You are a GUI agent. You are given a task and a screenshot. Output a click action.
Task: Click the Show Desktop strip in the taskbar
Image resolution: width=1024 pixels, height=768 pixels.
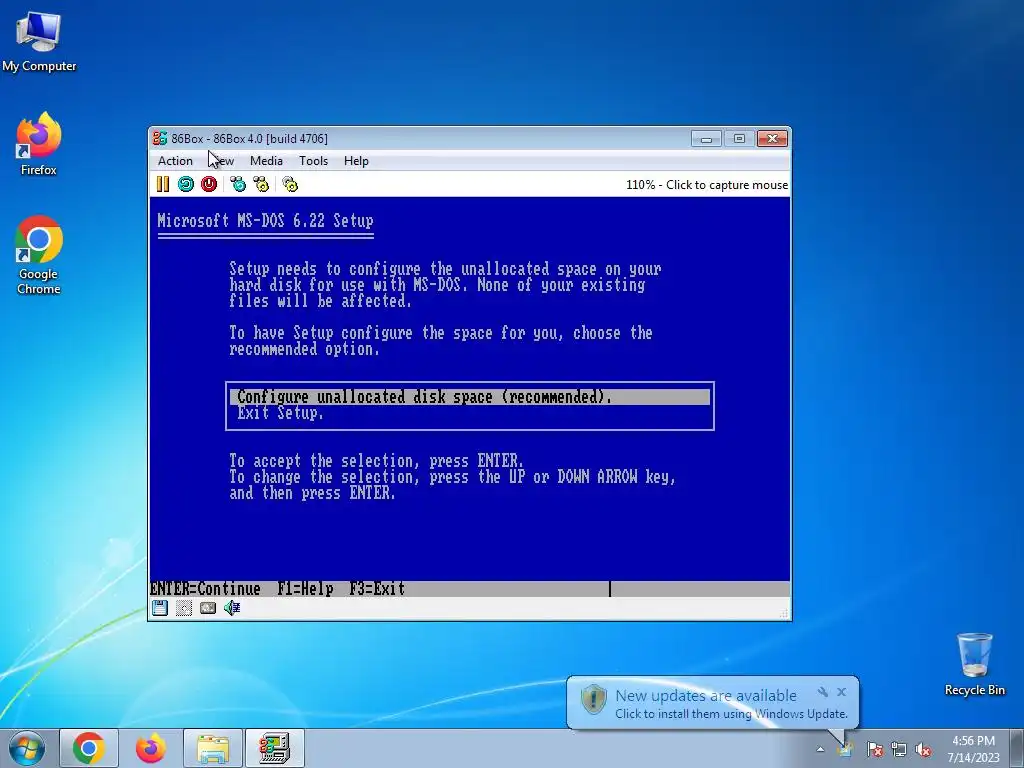(1019, 748)
